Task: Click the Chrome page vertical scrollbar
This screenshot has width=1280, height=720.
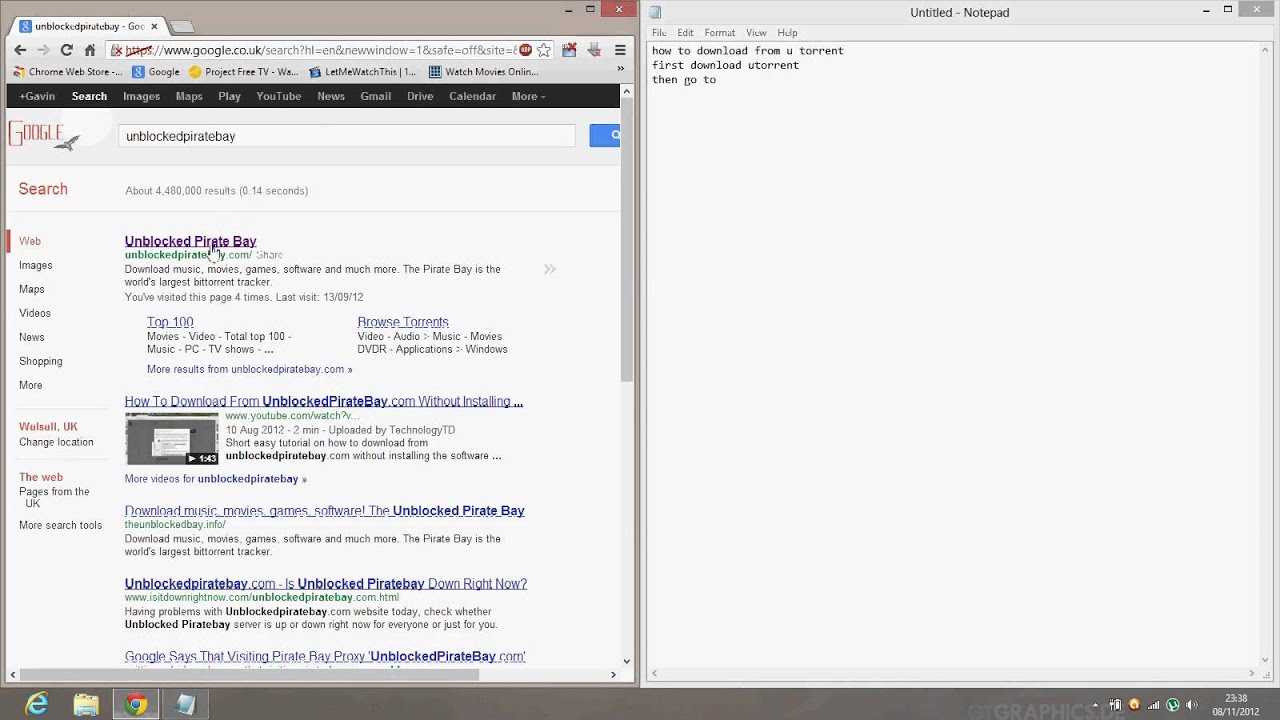Action: click(x=627, y=240)
